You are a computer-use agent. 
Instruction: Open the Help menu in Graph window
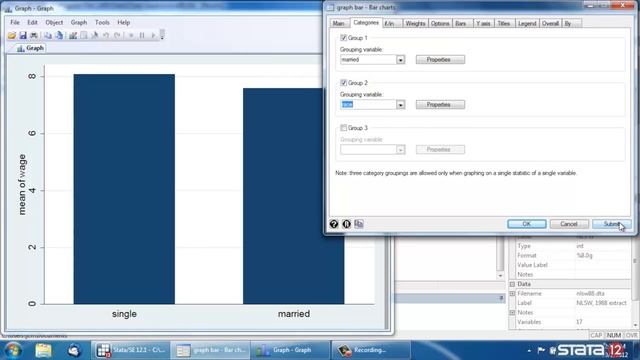(x=124, y=22)
